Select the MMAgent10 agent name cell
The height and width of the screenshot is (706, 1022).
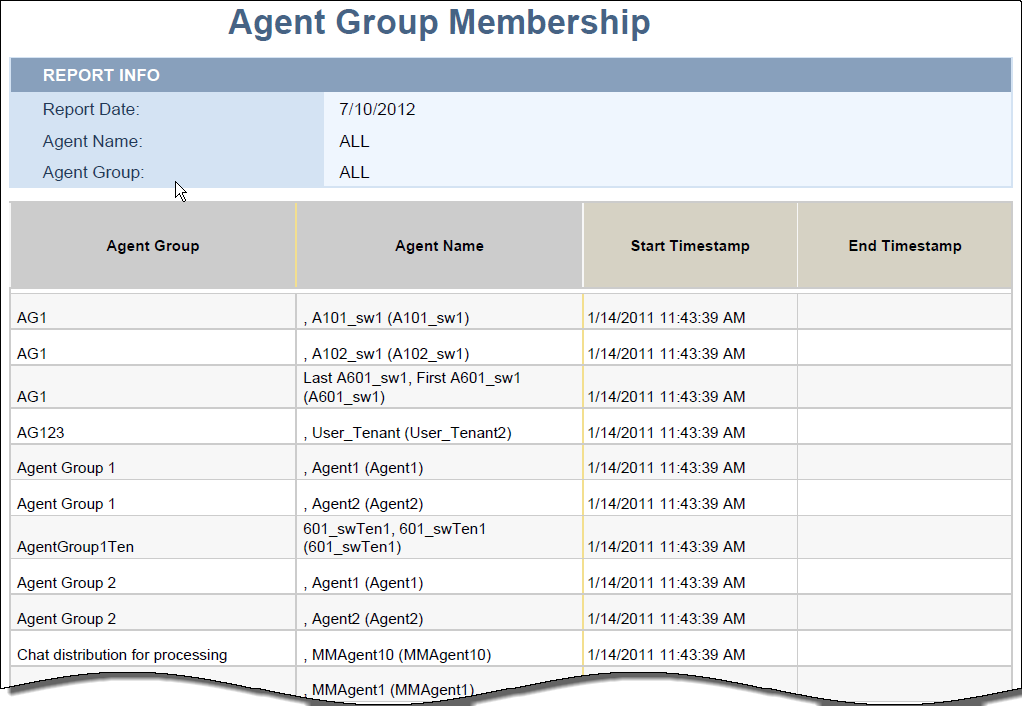tap(397, 655)
